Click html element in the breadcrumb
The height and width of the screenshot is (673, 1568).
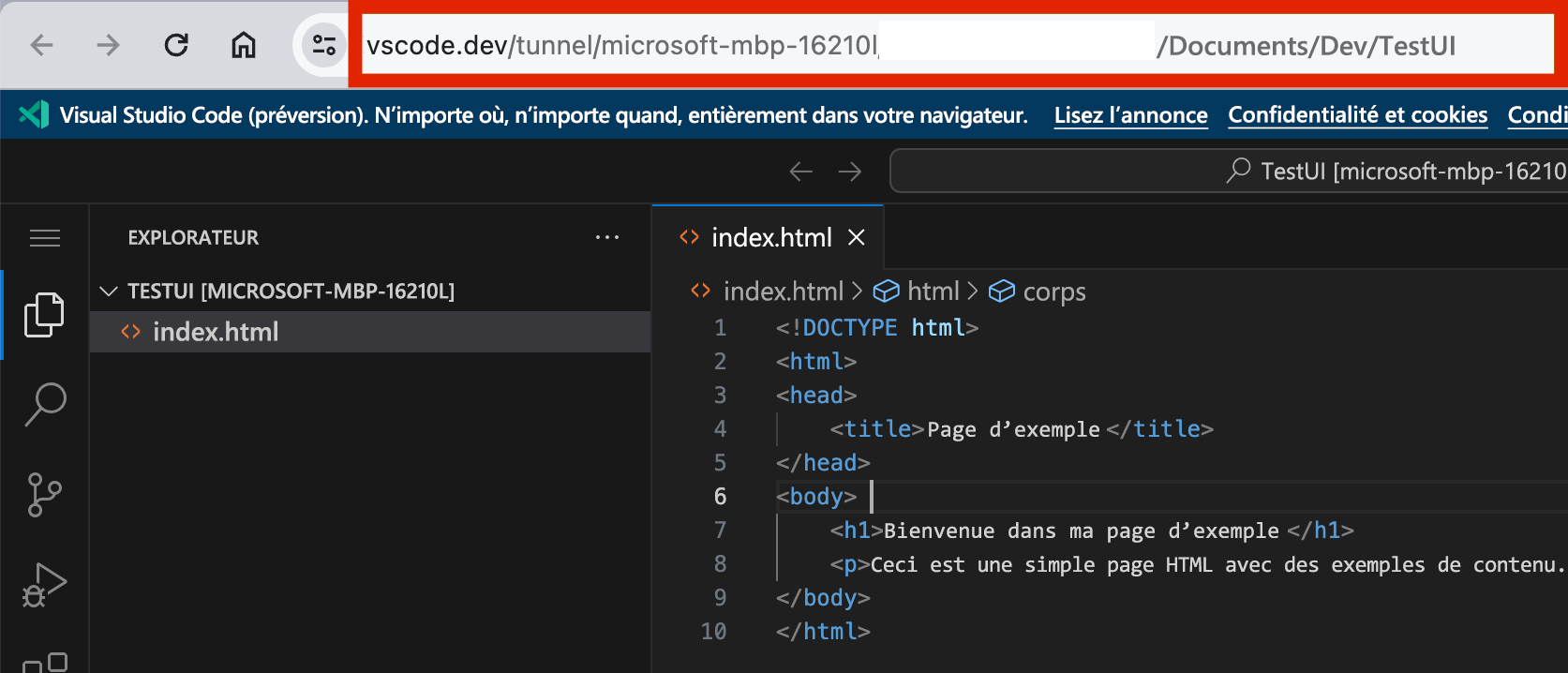coord(933,292)
